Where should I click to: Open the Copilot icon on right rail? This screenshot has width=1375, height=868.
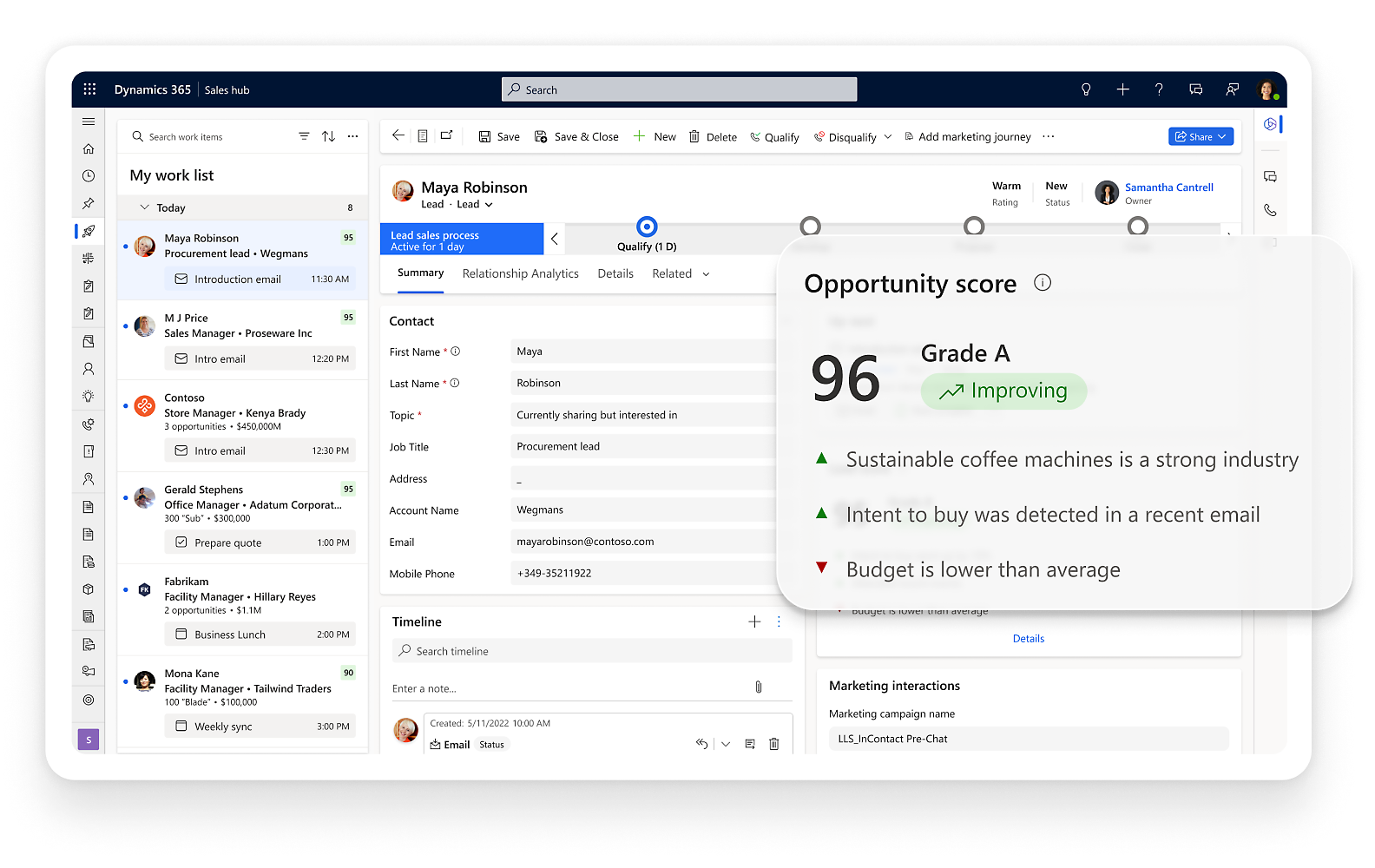[1270, 124]
